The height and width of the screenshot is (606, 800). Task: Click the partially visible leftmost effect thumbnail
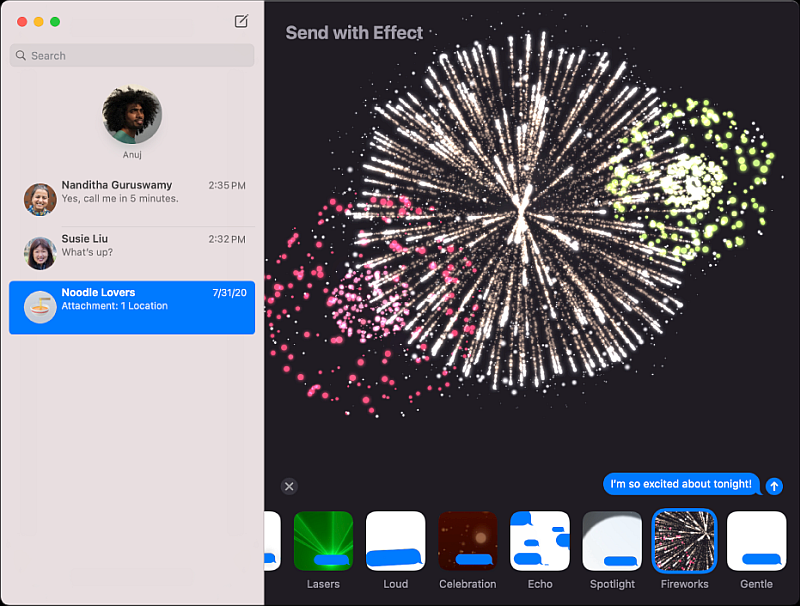point(272,541)
